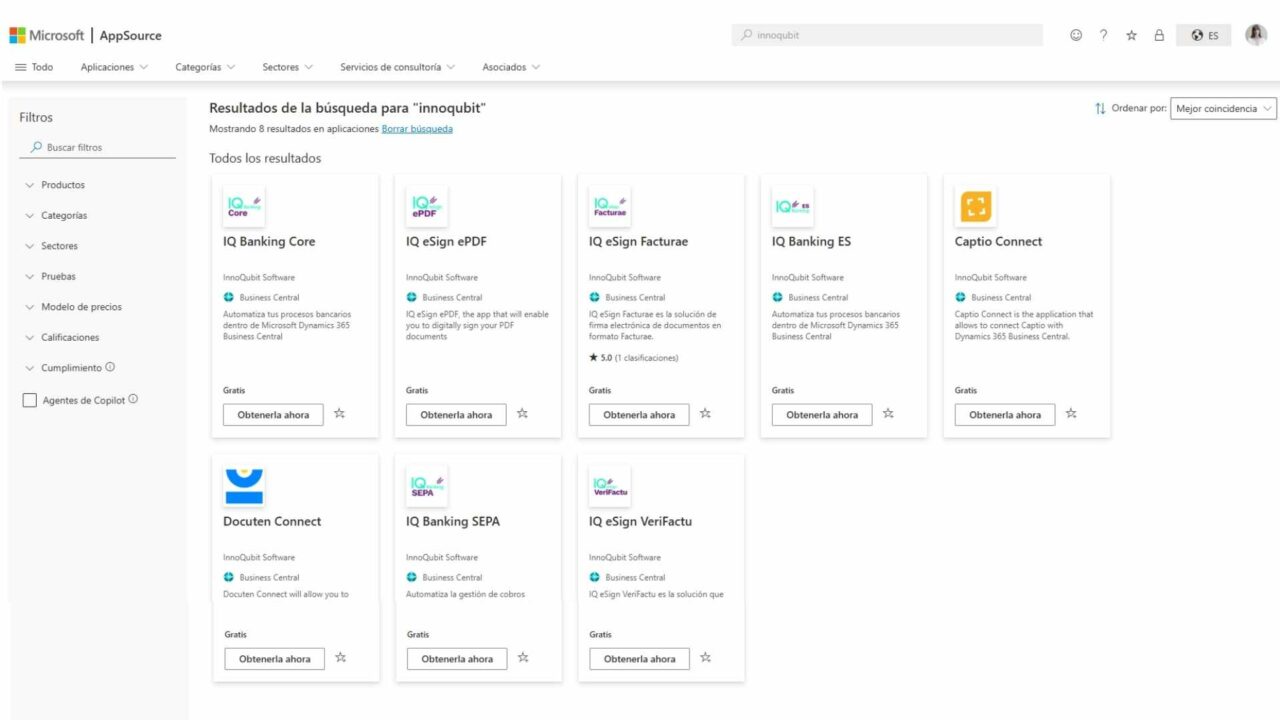Click Obtenerla ahora for IQ Banking ES
The width and height of the screenshot is (1280, 720).
tap(822, 415)
